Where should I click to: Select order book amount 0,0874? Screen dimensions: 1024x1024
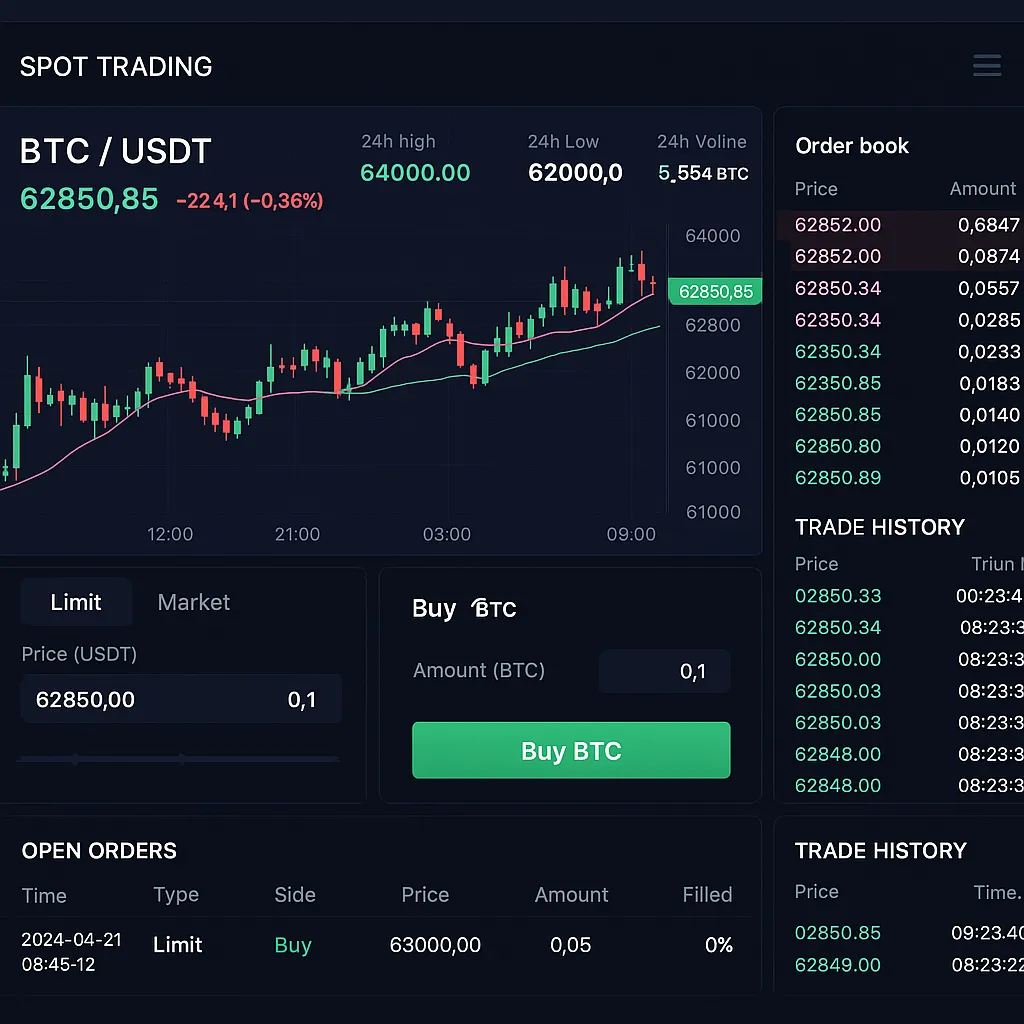[988, 256]
